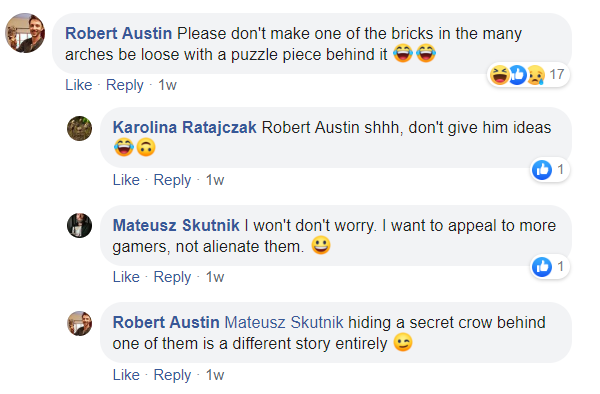600x394 pixels.
Task: Like Robert Austin's top comment
Action: [79, 85]
